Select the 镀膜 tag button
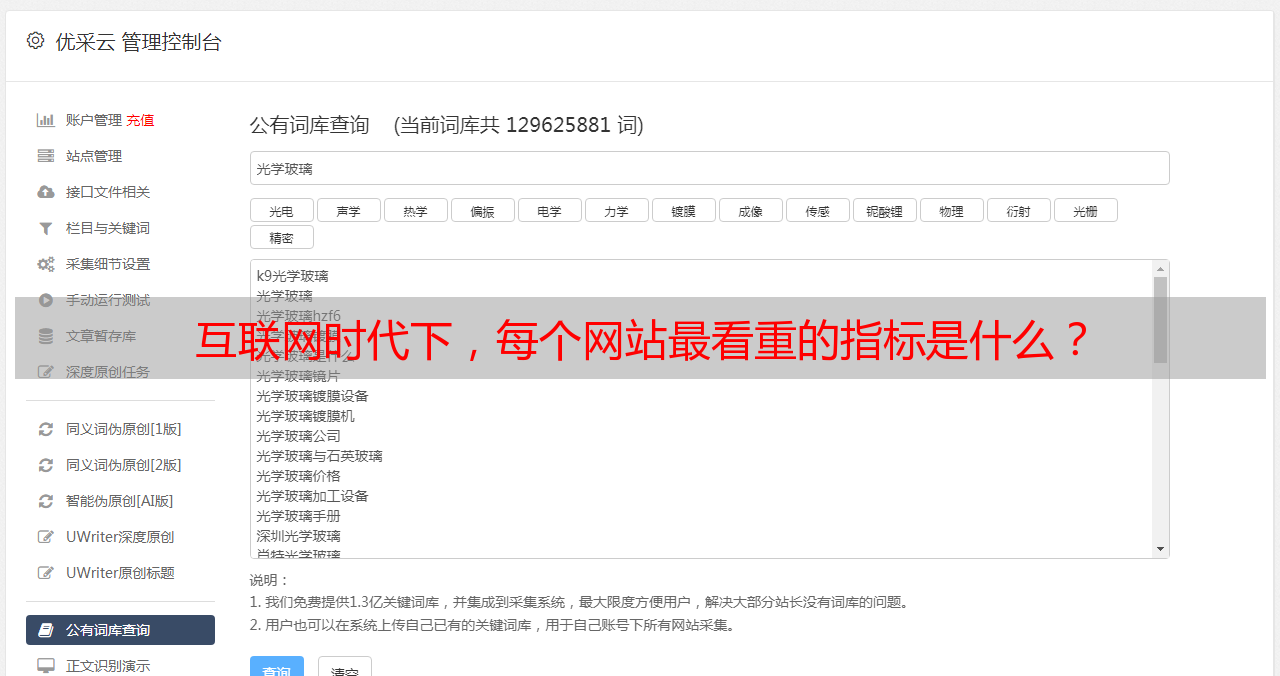 [x=683, y=210]
